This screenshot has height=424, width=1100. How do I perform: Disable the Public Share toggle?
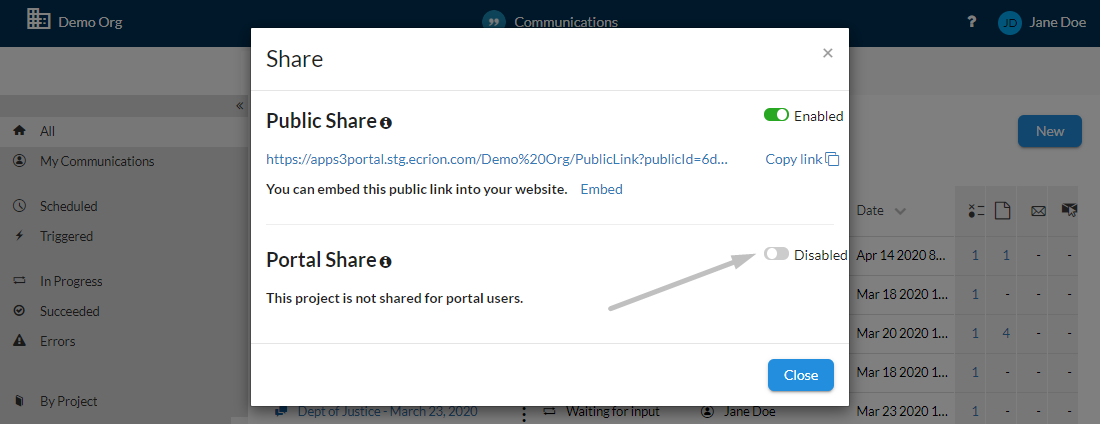click(776, 115)
